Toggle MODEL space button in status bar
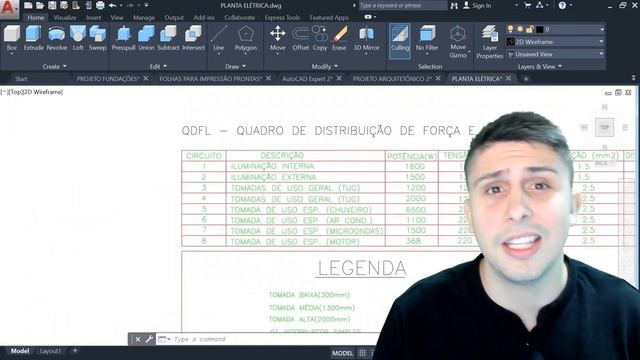This screenshot has height=360, width=640. coord(342,353)
